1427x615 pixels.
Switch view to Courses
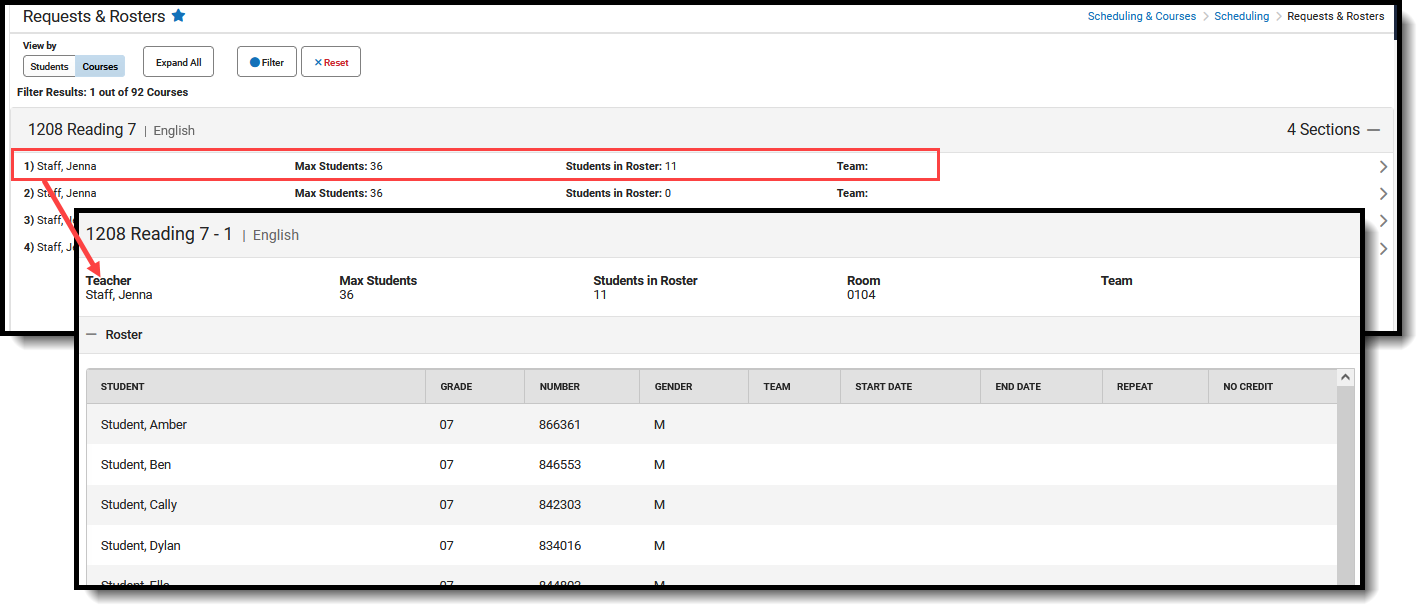point(100,67)
